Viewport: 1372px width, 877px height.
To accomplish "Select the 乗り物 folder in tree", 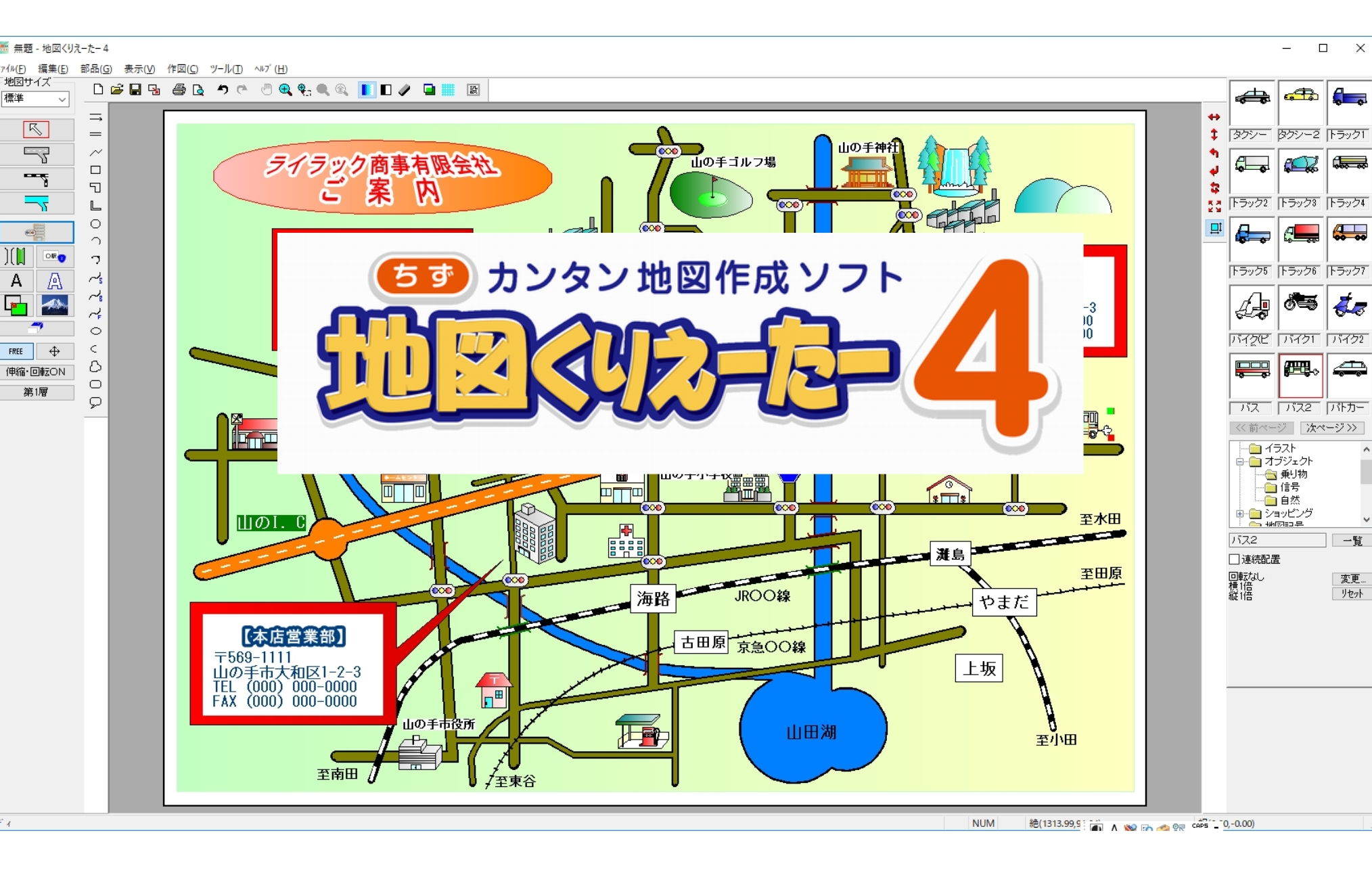I will coord(1286,474).
